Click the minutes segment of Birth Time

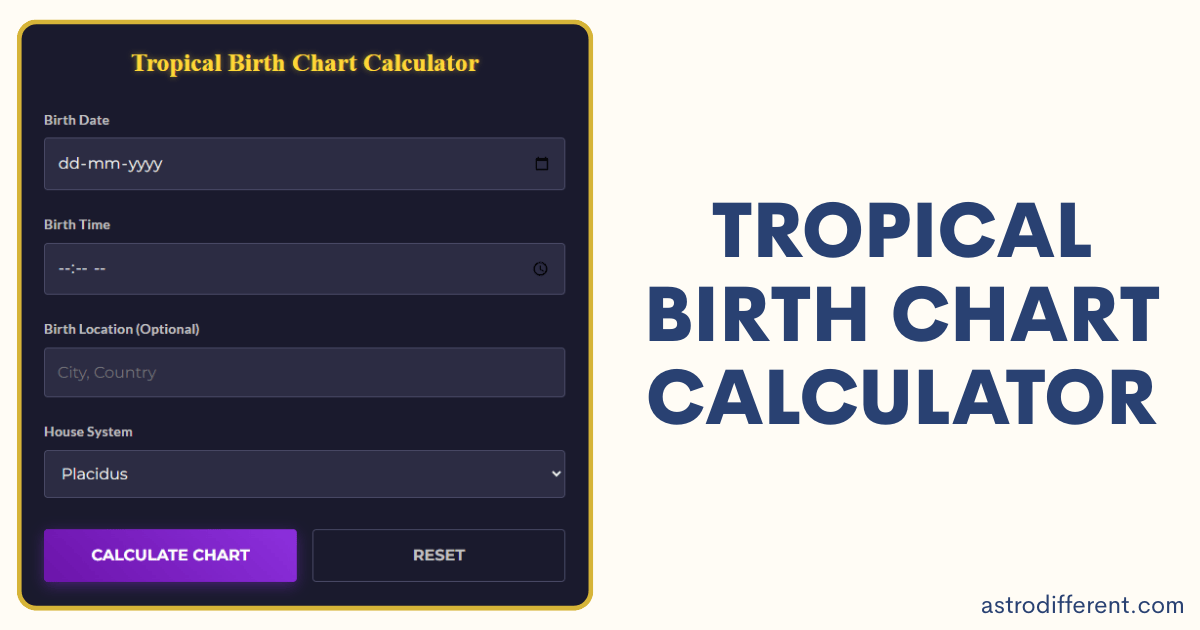[79, 269]
